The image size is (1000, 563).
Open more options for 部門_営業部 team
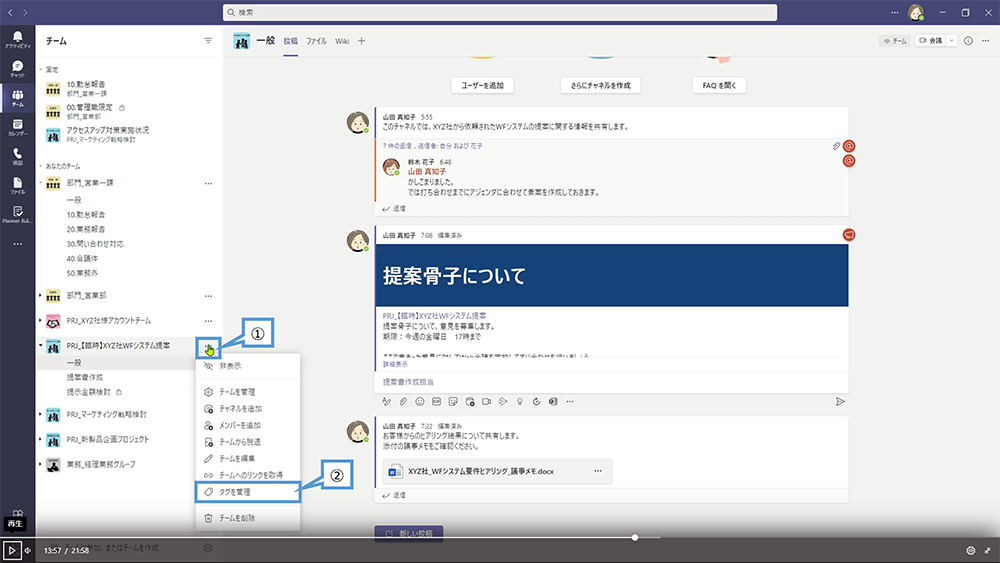208,296
